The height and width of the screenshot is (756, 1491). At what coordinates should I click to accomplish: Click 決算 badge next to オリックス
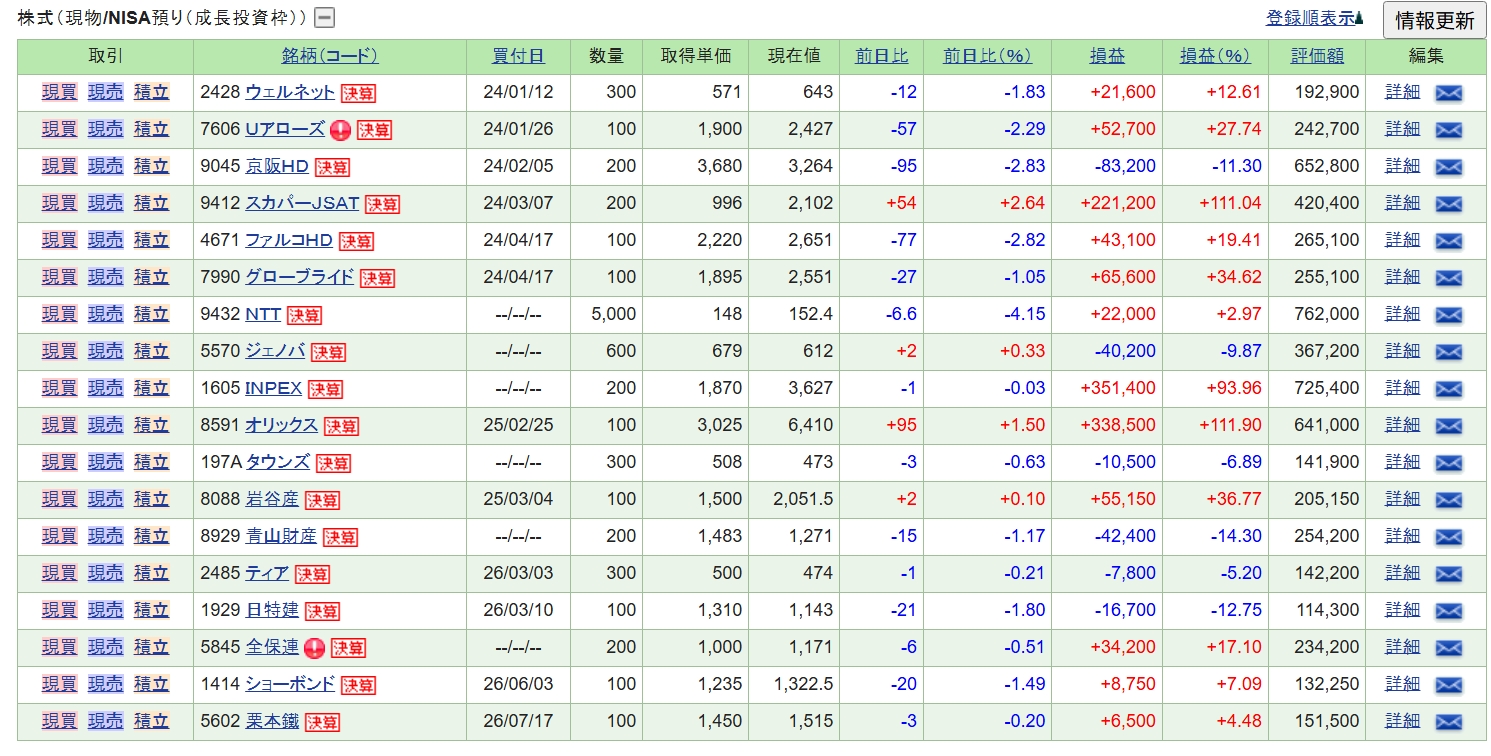pos(341,426)
